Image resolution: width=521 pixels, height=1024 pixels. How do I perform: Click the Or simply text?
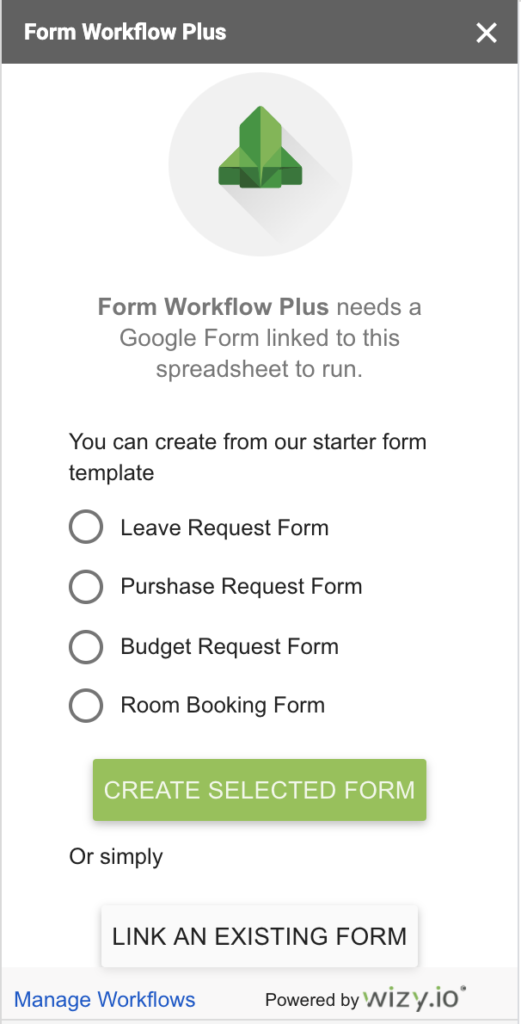116,856
